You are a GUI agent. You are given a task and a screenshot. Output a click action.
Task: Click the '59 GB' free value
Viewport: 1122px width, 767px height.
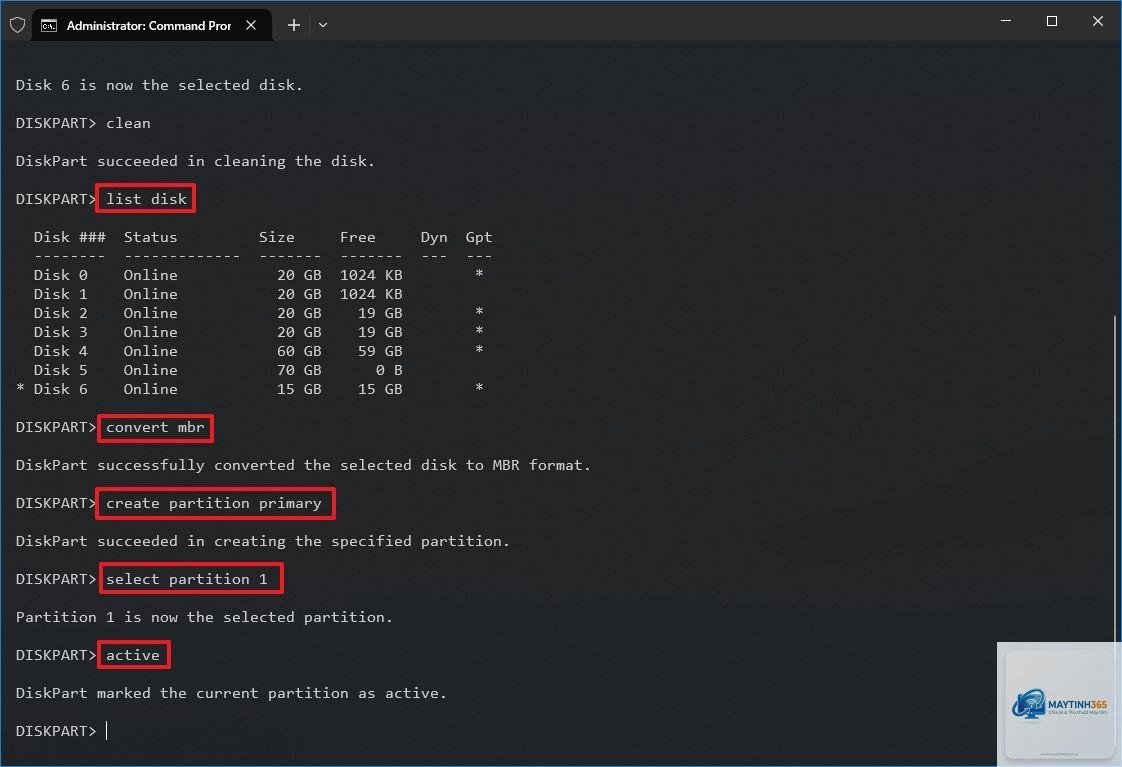coord(380,351)
